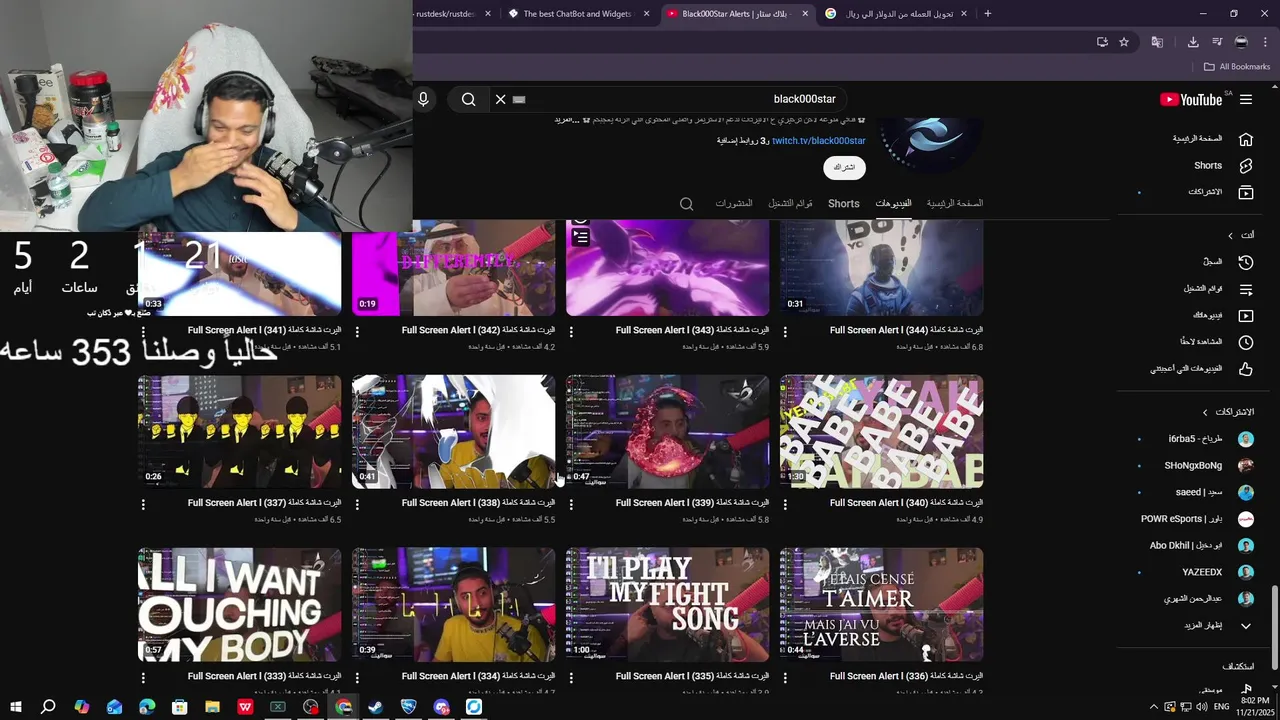
Task: Open File Explorer from the taskbar
Action: (212, 707)
